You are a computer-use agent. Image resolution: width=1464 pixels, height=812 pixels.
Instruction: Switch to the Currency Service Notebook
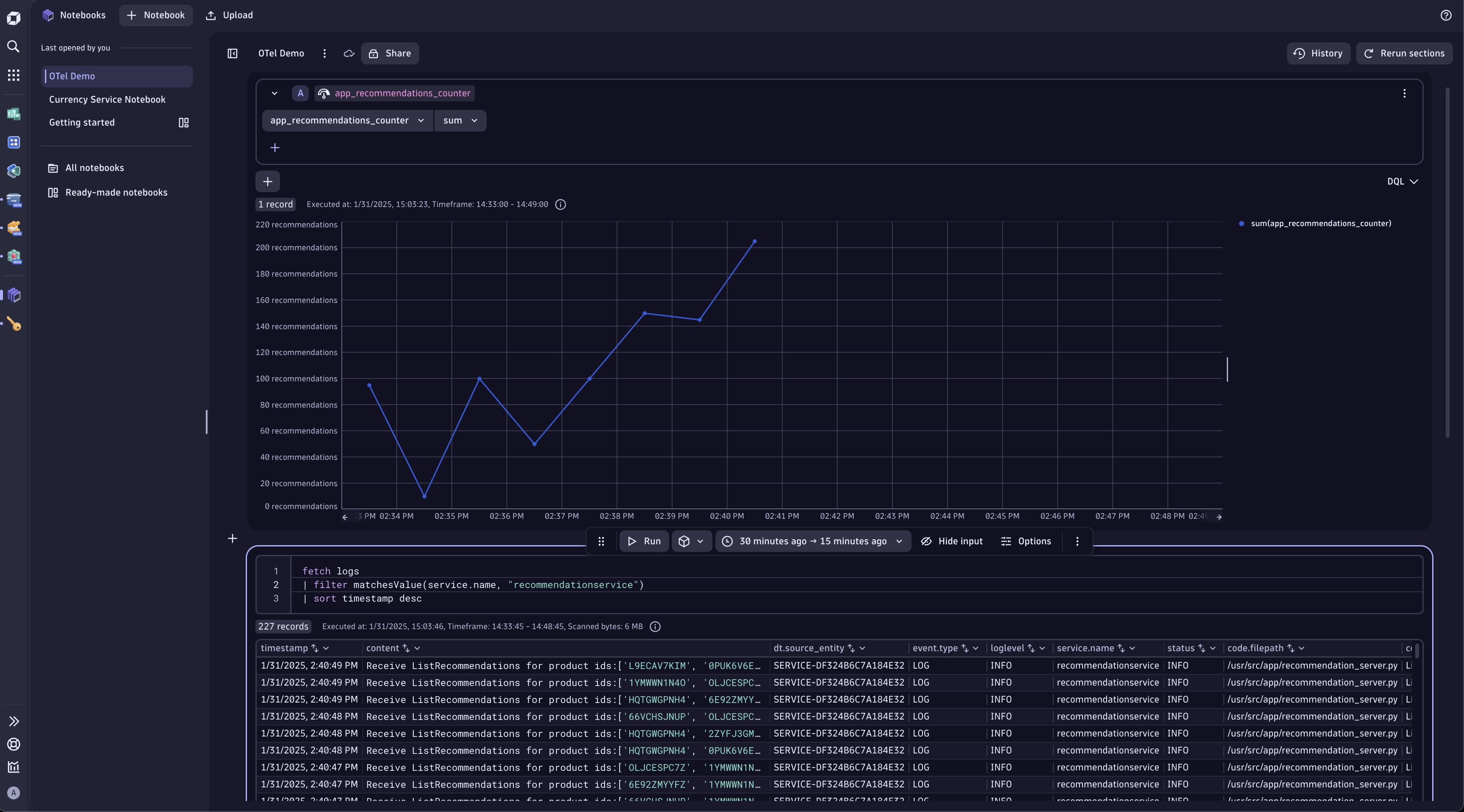pyautogui.click(x=107, y=99)
